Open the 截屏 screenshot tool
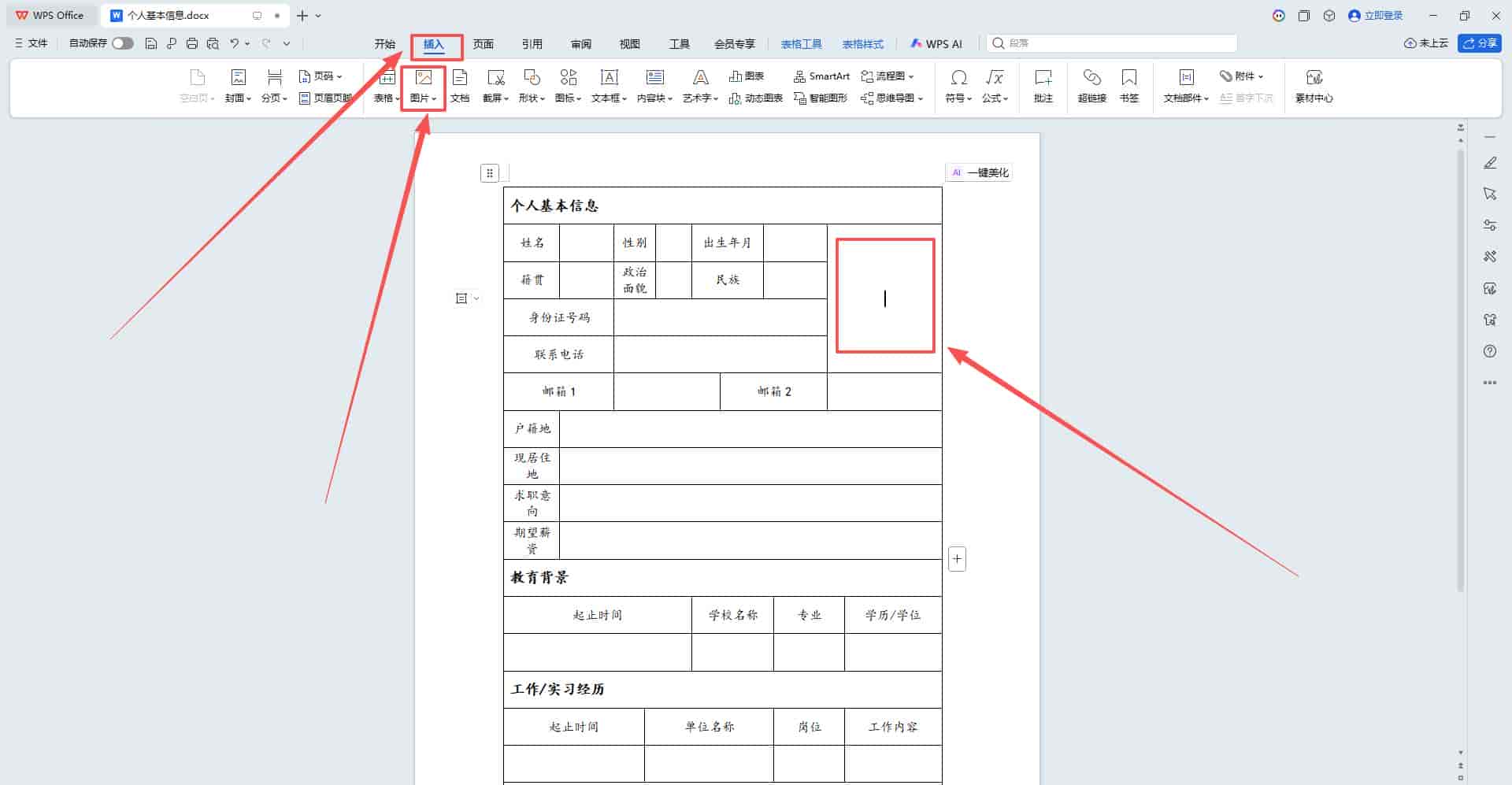The image size is (1512, 785). pyautogui.click(x=495, y=86)
